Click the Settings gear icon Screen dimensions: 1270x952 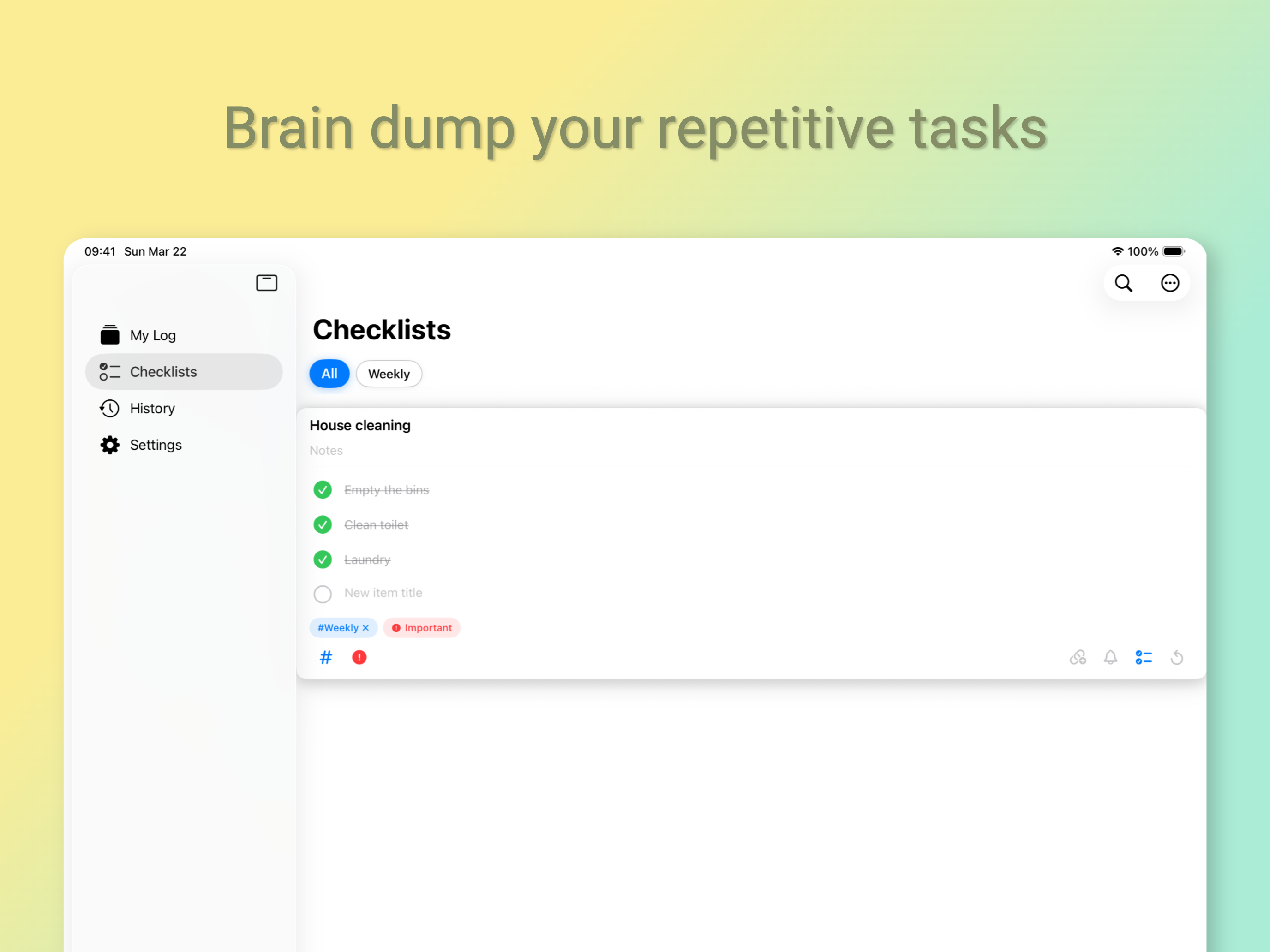click(110, 445)
